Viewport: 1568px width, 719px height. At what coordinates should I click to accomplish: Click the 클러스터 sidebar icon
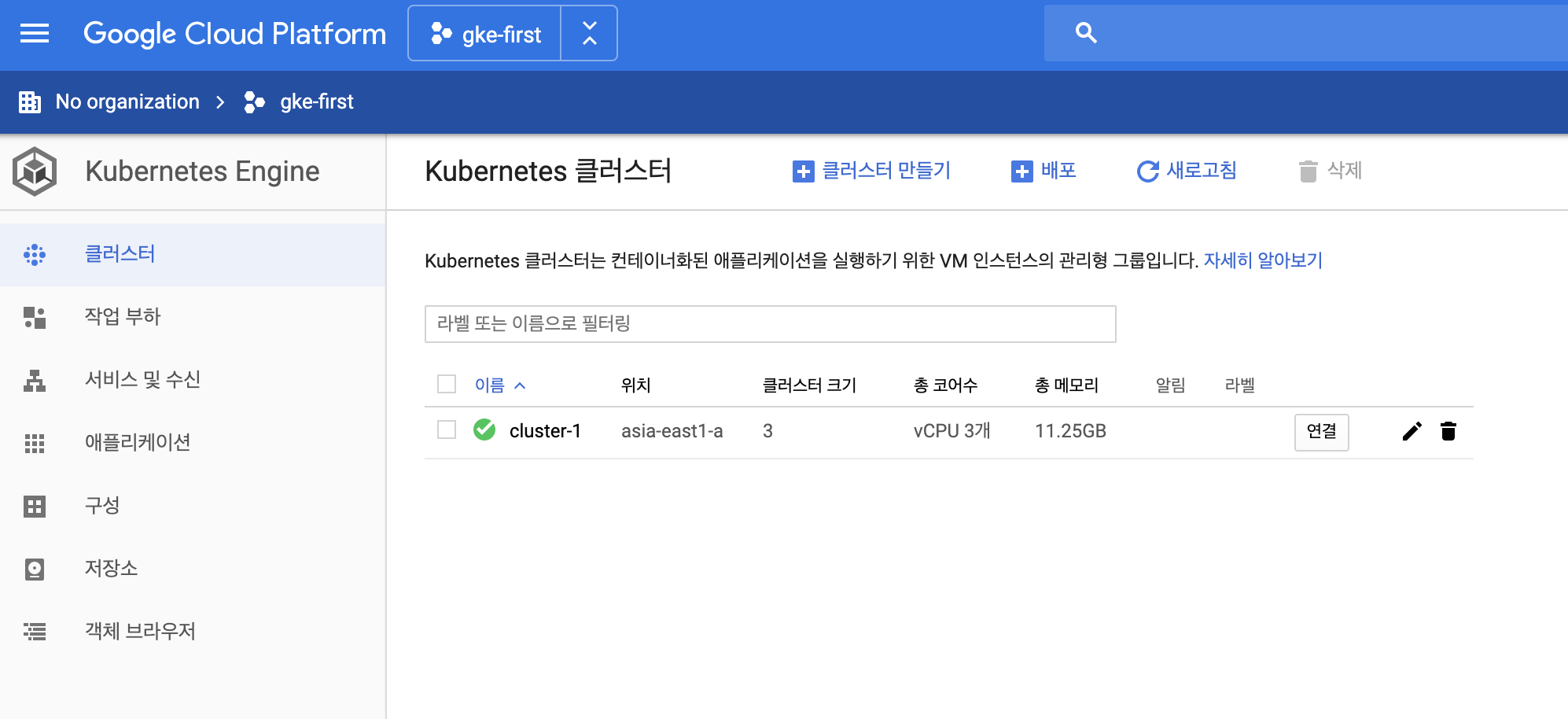[x=35, y=254]
